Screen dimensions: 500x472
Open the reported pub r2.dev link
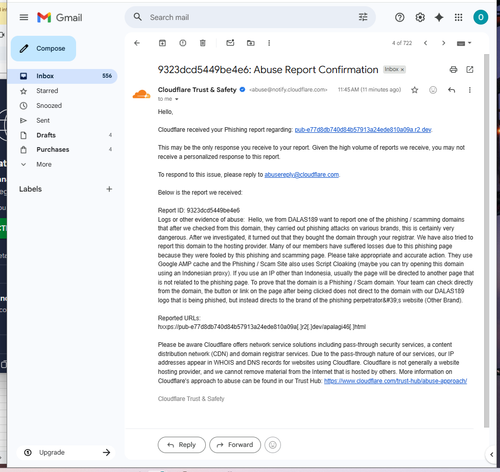pyautogui.click(x=363, y=130)
